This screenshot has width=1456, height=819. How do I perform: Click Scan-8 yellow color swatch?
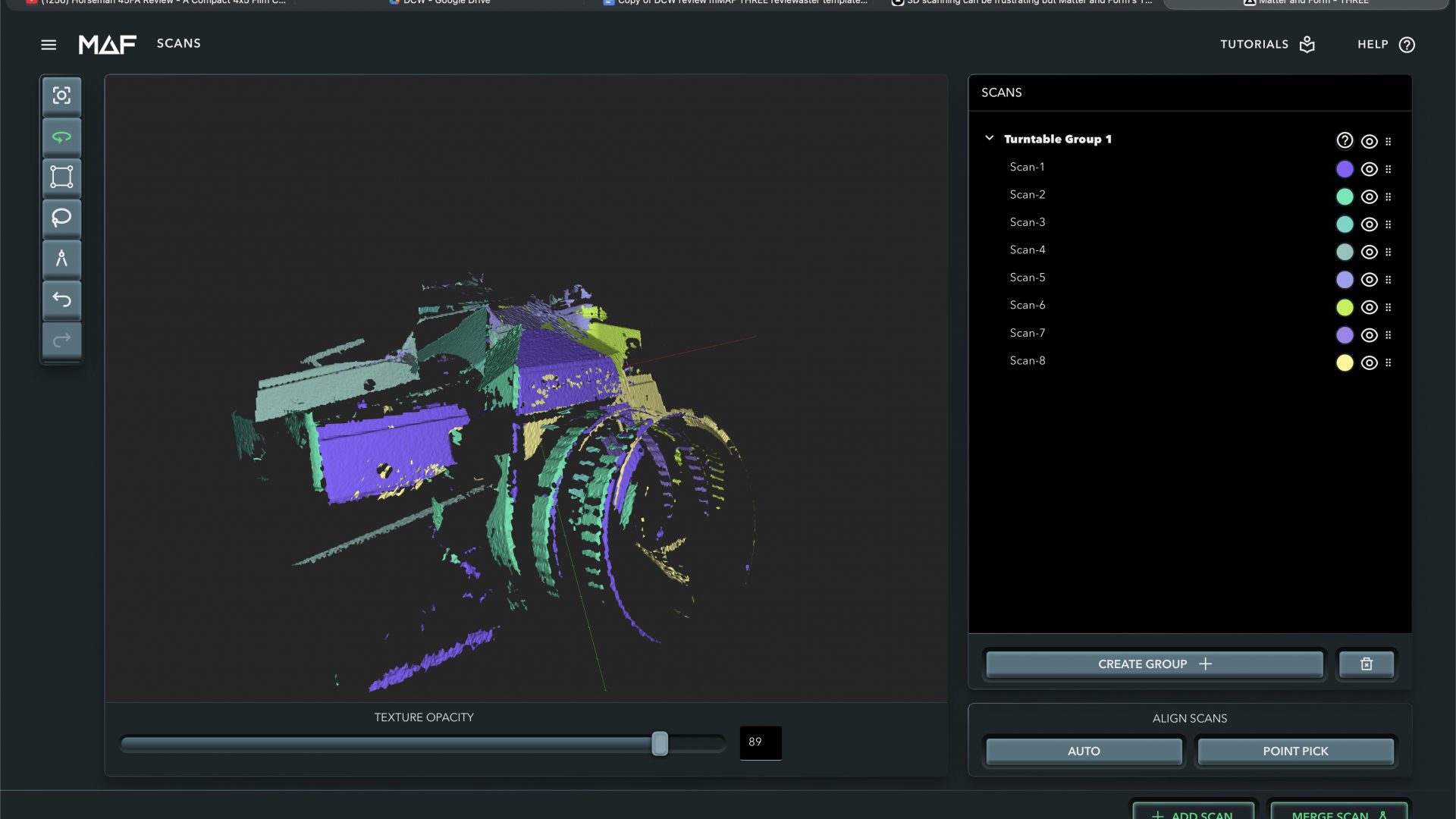(1344, 362)
